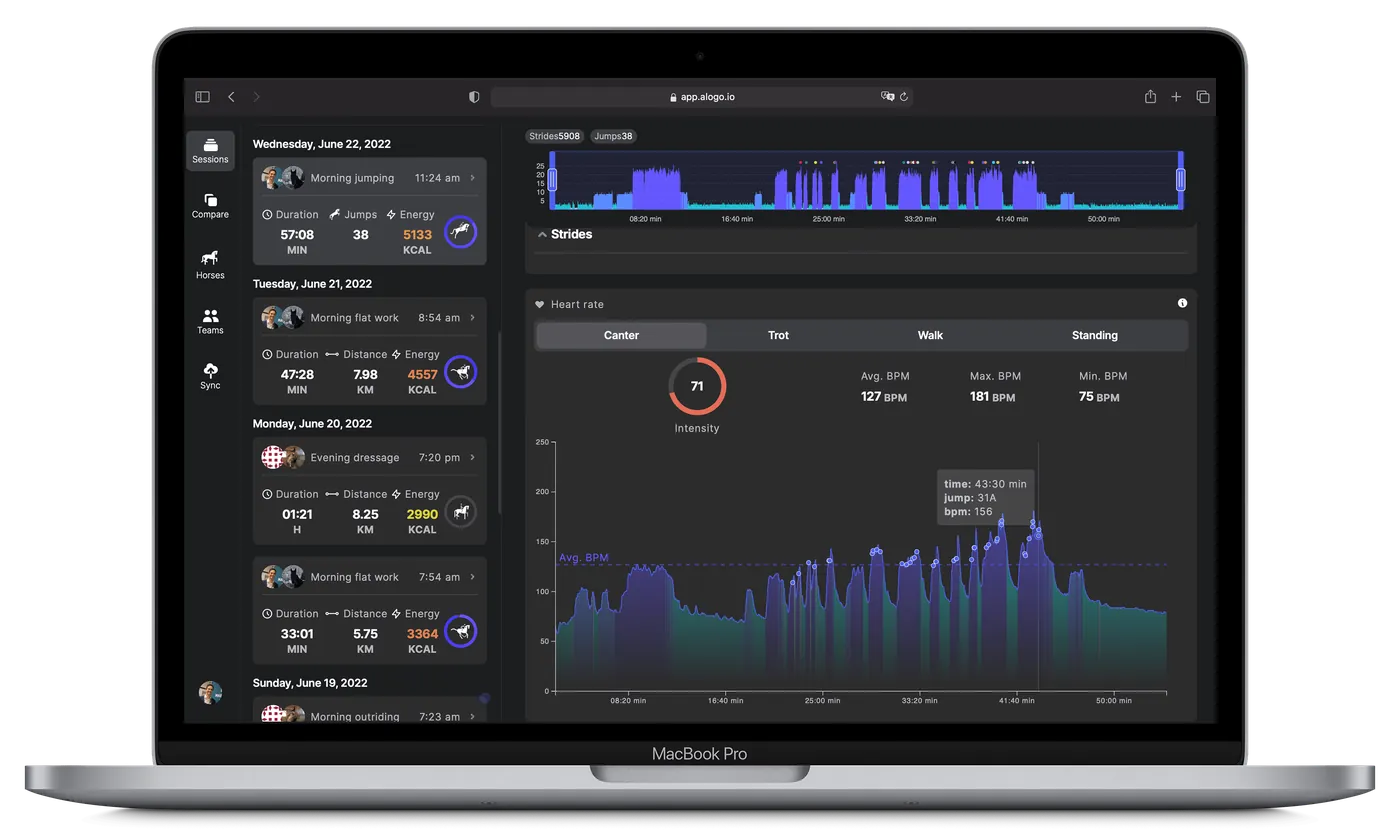Click the Avg. BPM dashed line label
This screenshot has height=840, width=1400.
coord(583,558)
